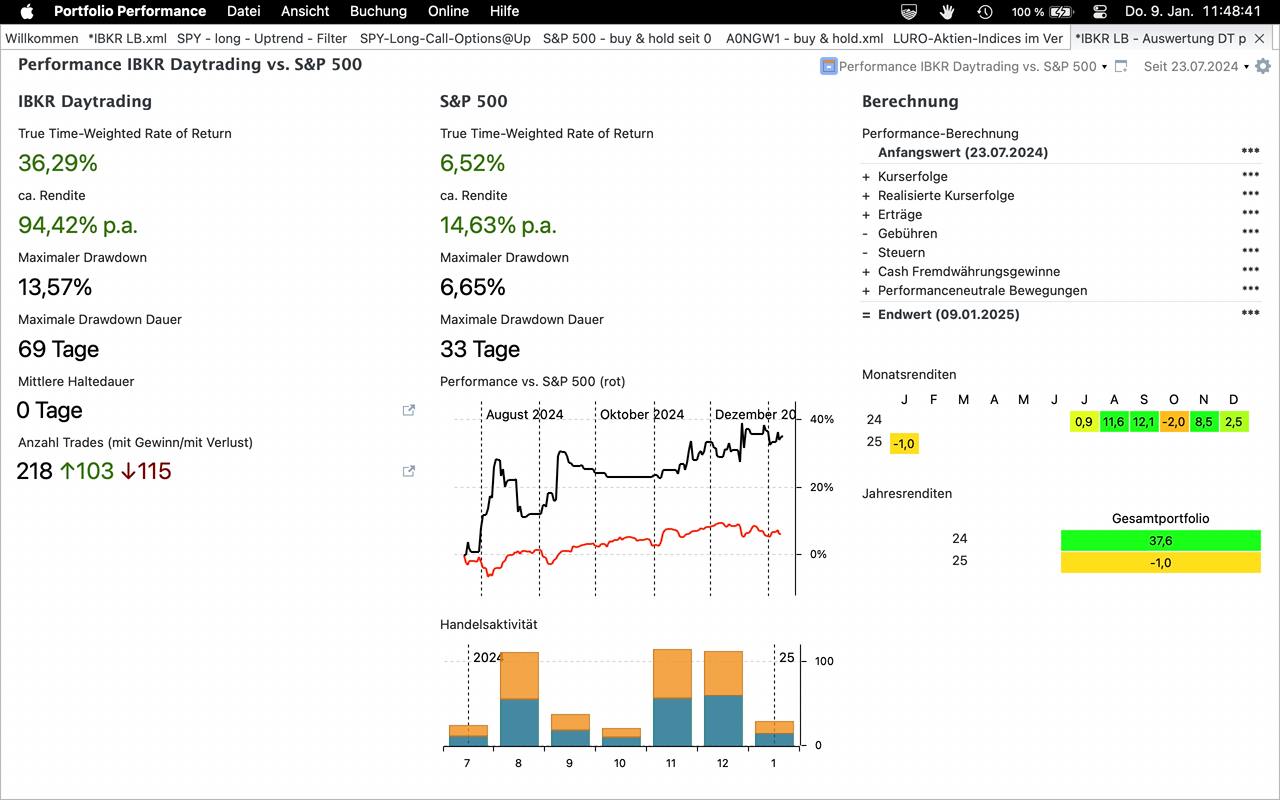The width and height of the screenshot is (1280, 800).
Task: Click the November 8,5 monthly return cell
Action: (x=1204, y=422)
